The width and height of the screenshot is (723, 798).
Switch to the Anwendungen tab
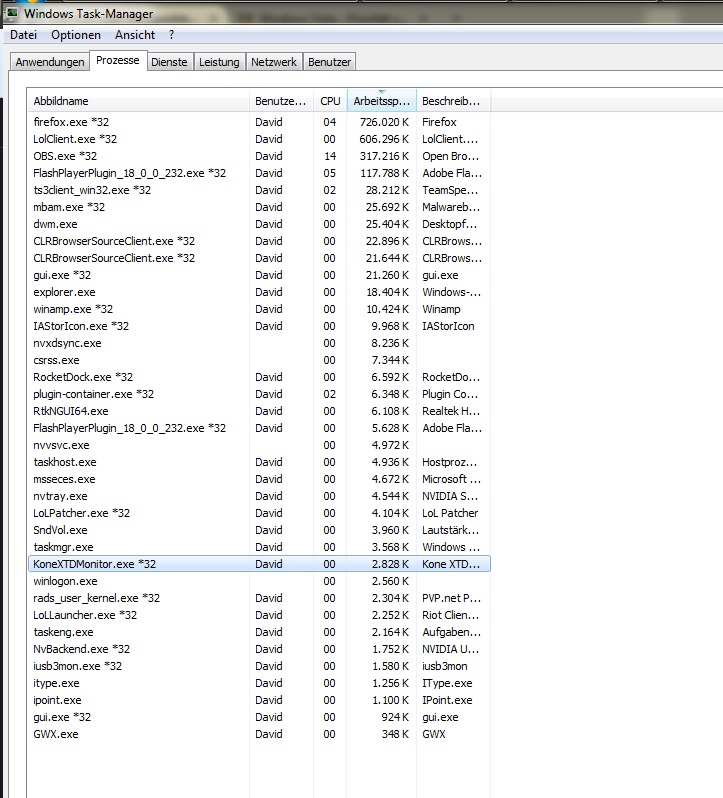click(x=50, y=62)
